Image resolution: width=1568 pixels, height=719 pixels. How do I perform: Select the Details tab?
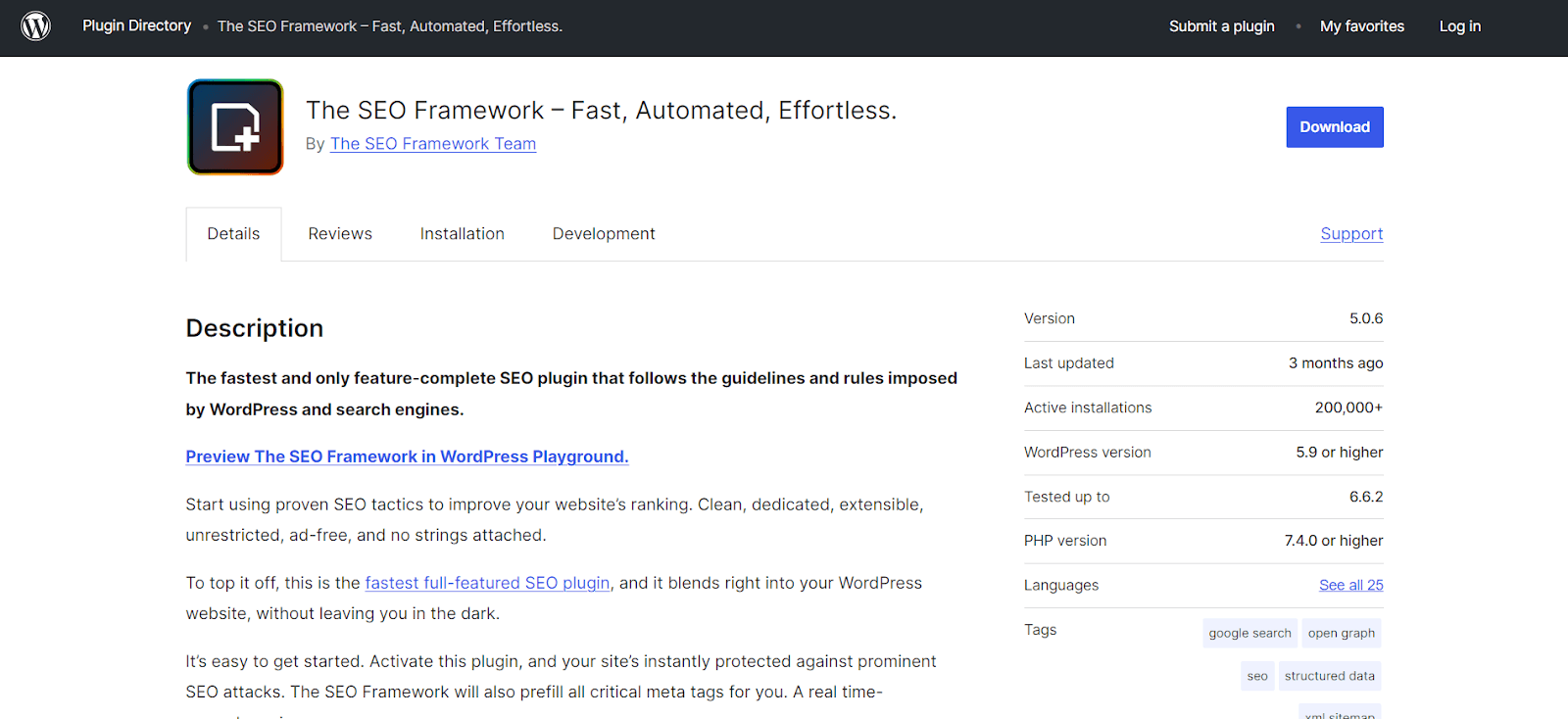pos(233,234)
